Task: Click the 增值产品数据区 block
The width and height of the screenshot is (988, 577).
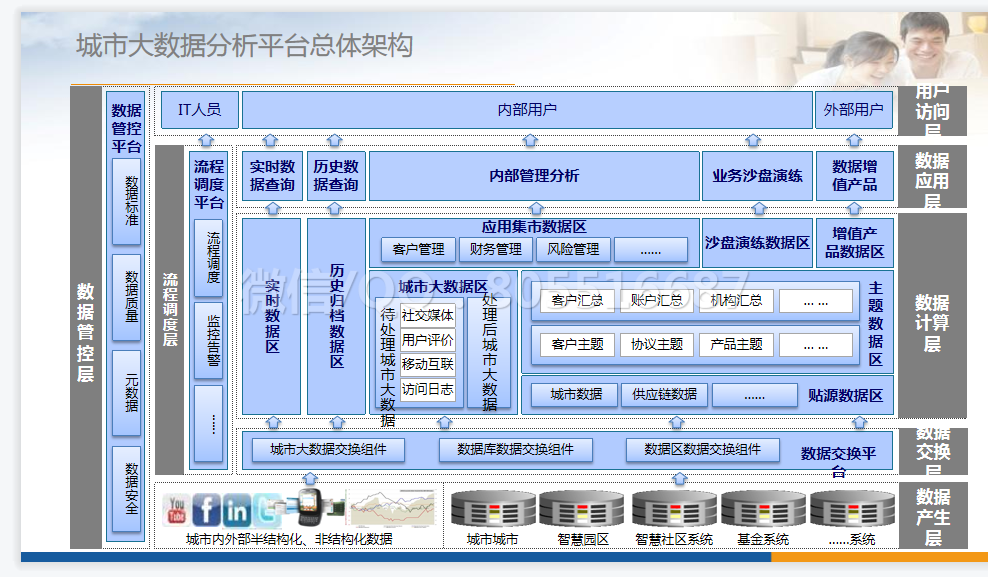Action: [854, 243]
